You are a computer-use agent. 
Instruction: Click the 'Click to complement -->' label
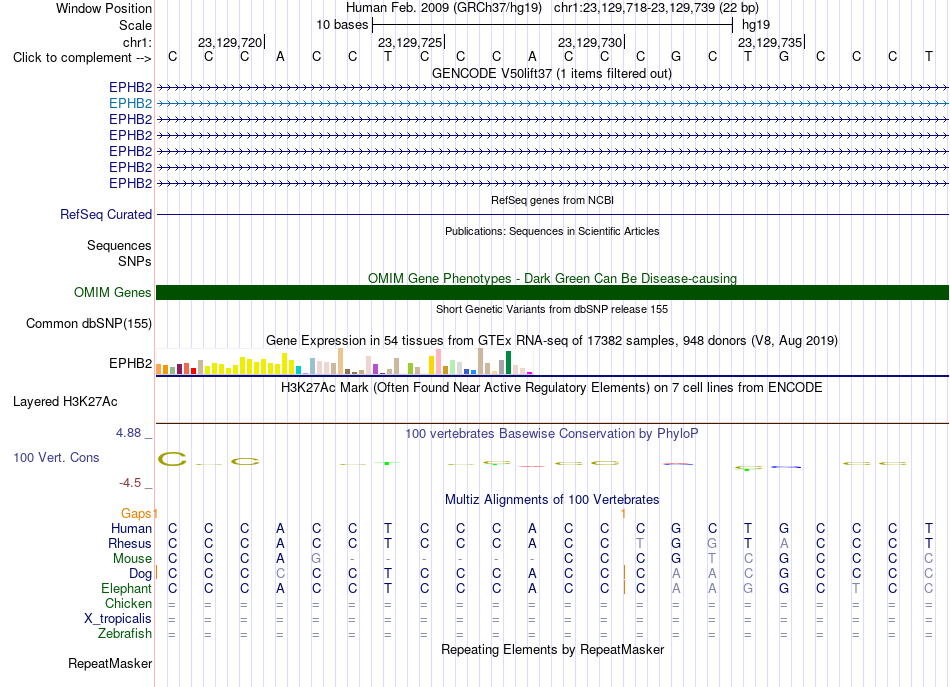coord(82,58)
